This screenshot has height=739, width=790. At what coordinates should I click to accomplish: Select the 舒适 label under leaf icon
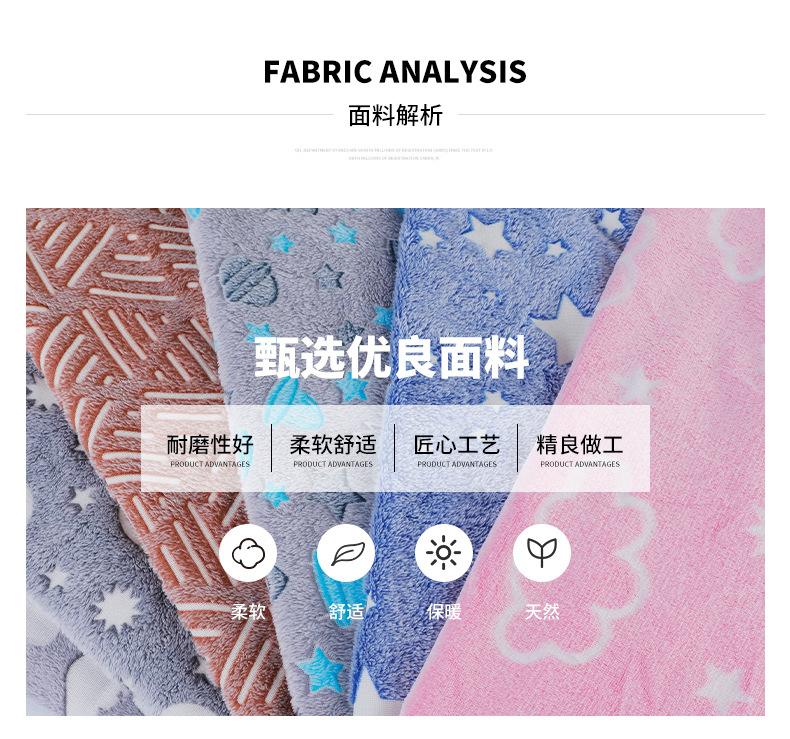(x=346, y=612)
